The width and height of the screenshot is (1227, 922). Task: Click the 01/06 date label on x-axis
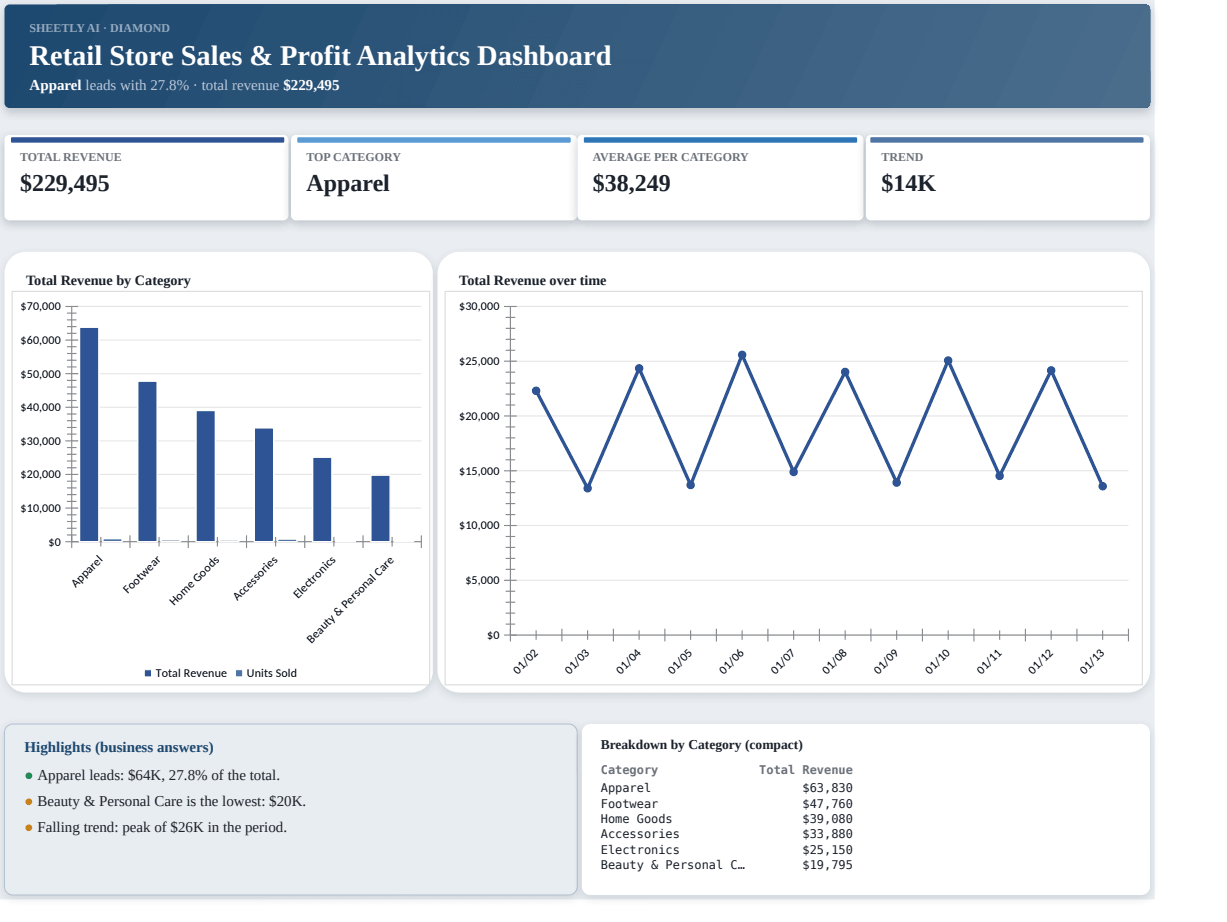pyautogui.click(x=732, y=662)
